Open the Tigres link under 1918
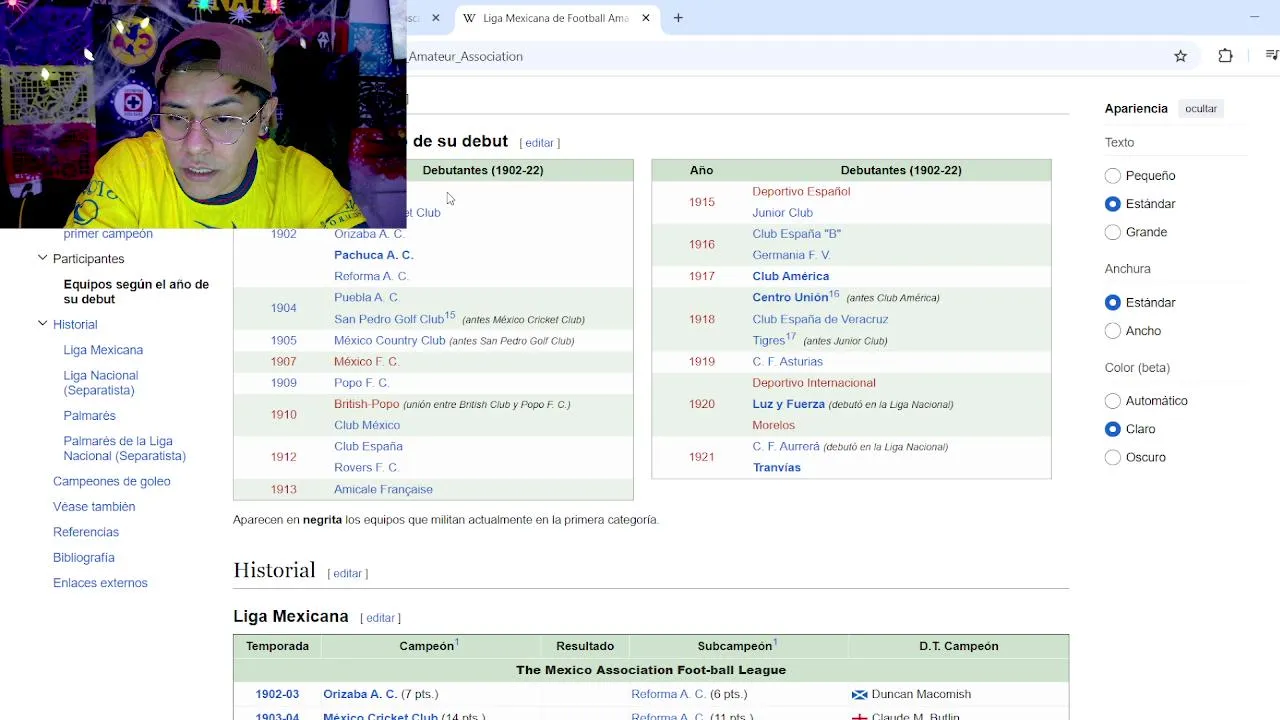This screenshot has height=720, width=1280. click(768, 340)
